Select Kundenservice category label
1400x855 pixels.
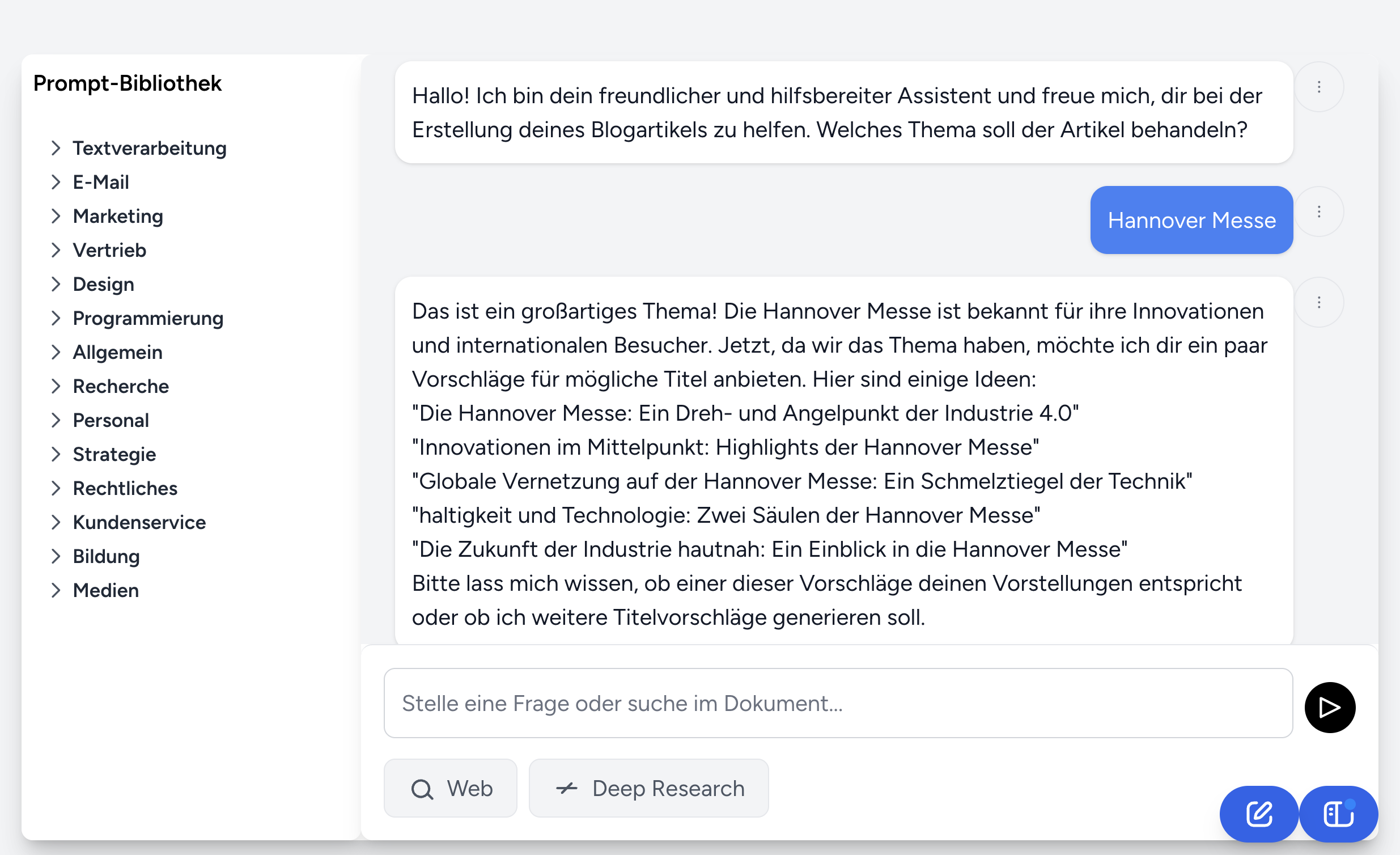139,522
